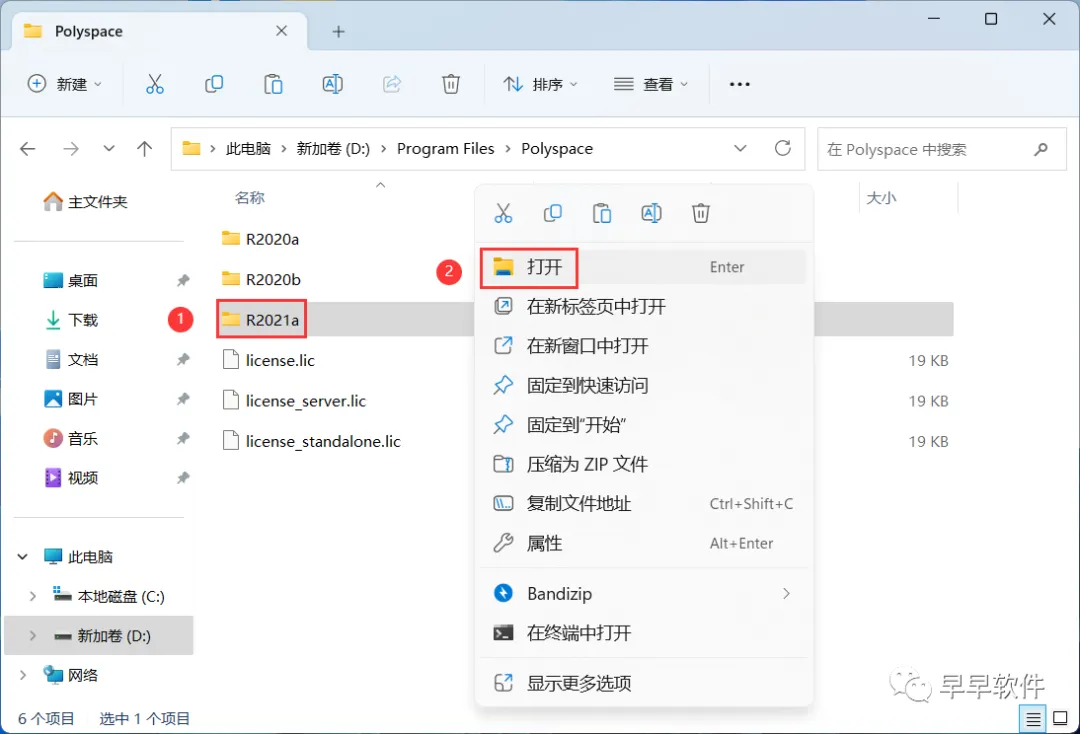Click the Cut icon in the top toolbar
This screenshot has height=734, width=1080.
pos(155,84)
